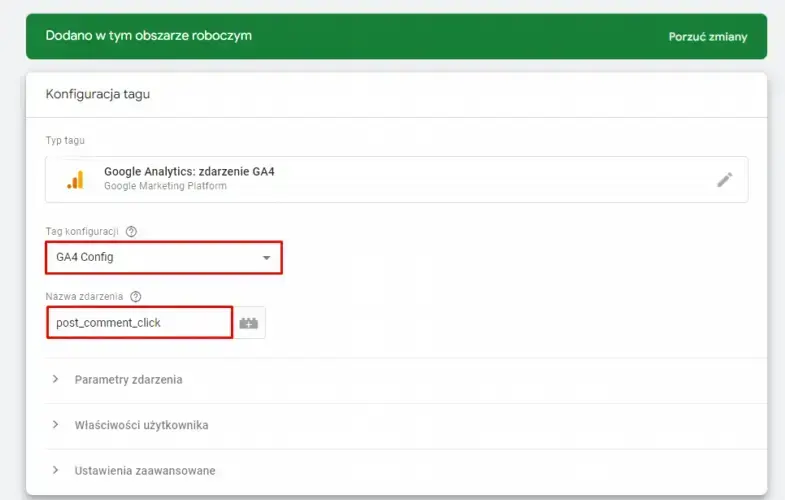
Task: Open help icon next to Tag konfiguracji
Action: point(131,232)
